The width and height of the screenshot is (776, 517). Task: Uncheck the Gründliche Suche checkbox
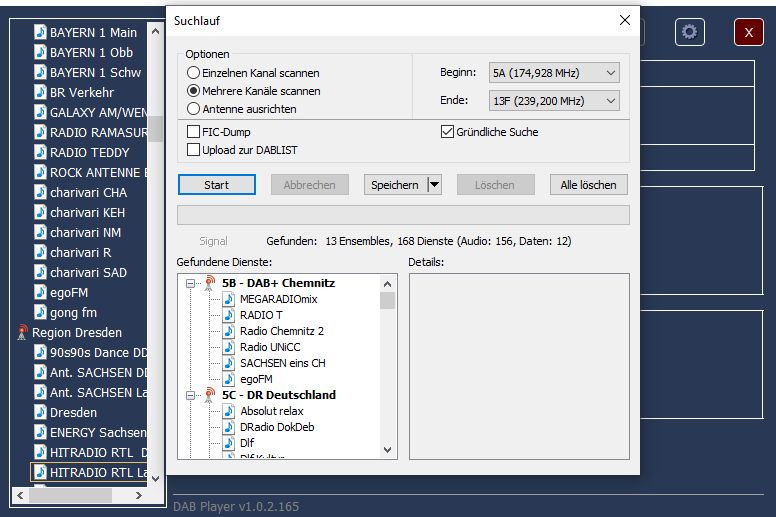447,132
